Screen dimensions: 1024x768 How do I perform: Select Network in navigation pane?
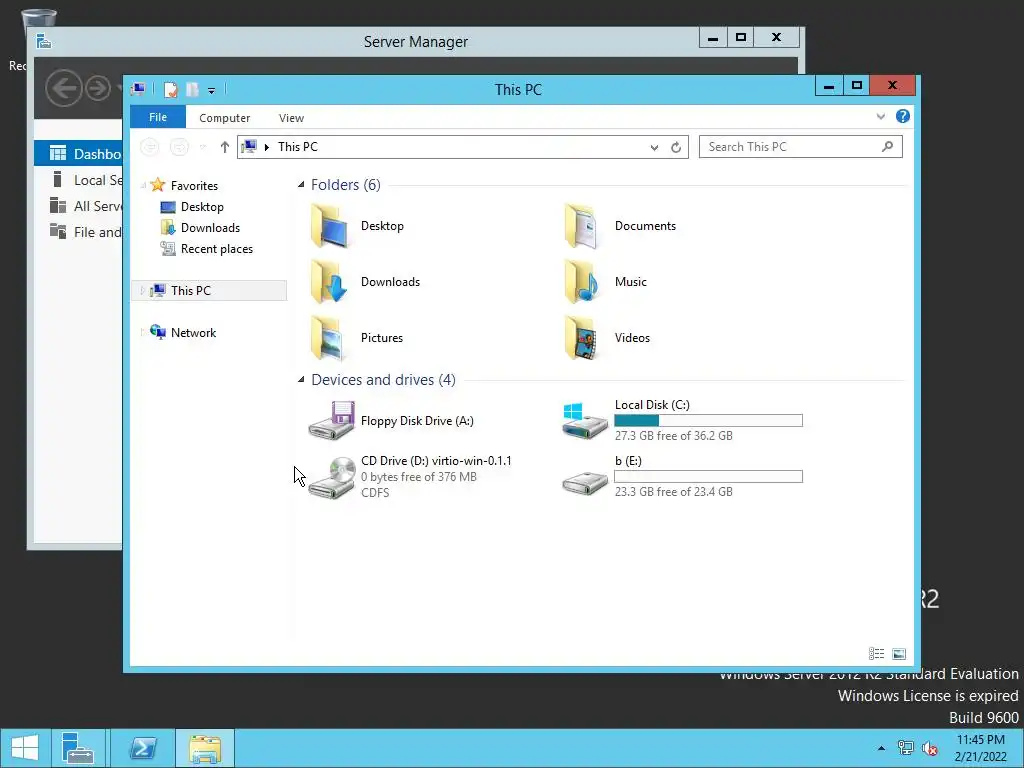[x=184, y=332]
